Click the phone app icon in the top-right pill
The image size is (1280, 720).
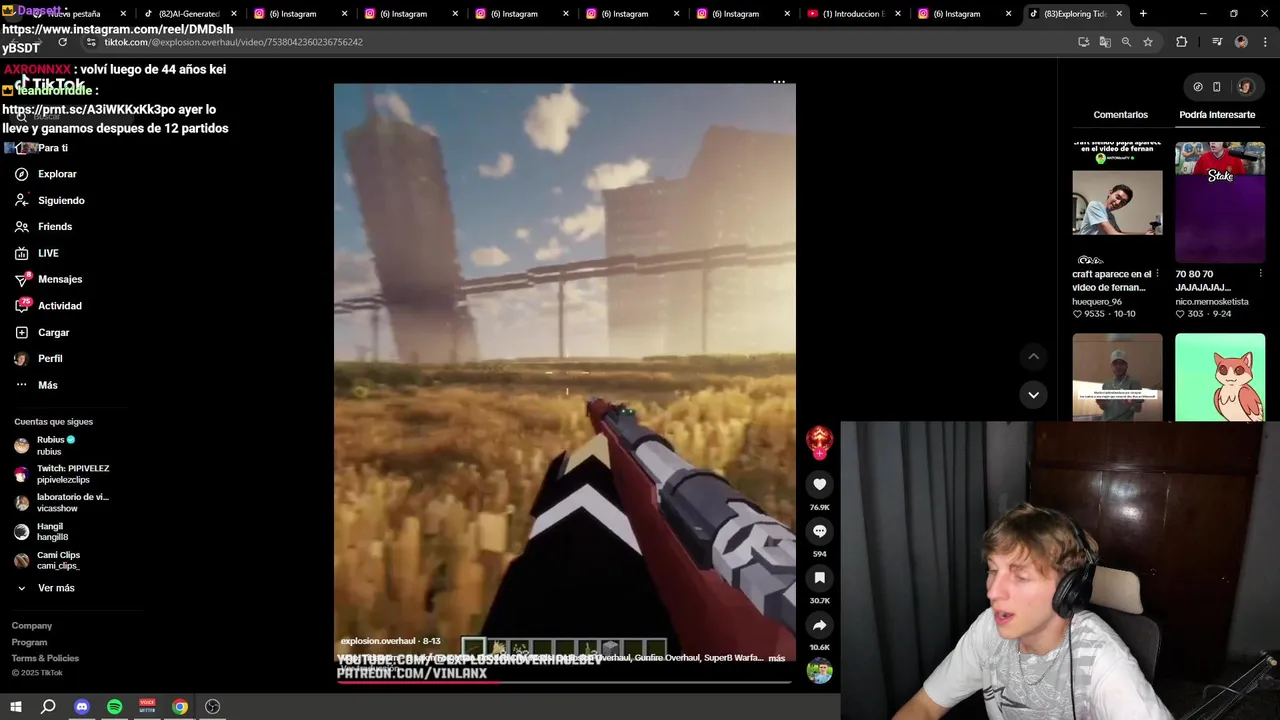[x=1216, y=87]
